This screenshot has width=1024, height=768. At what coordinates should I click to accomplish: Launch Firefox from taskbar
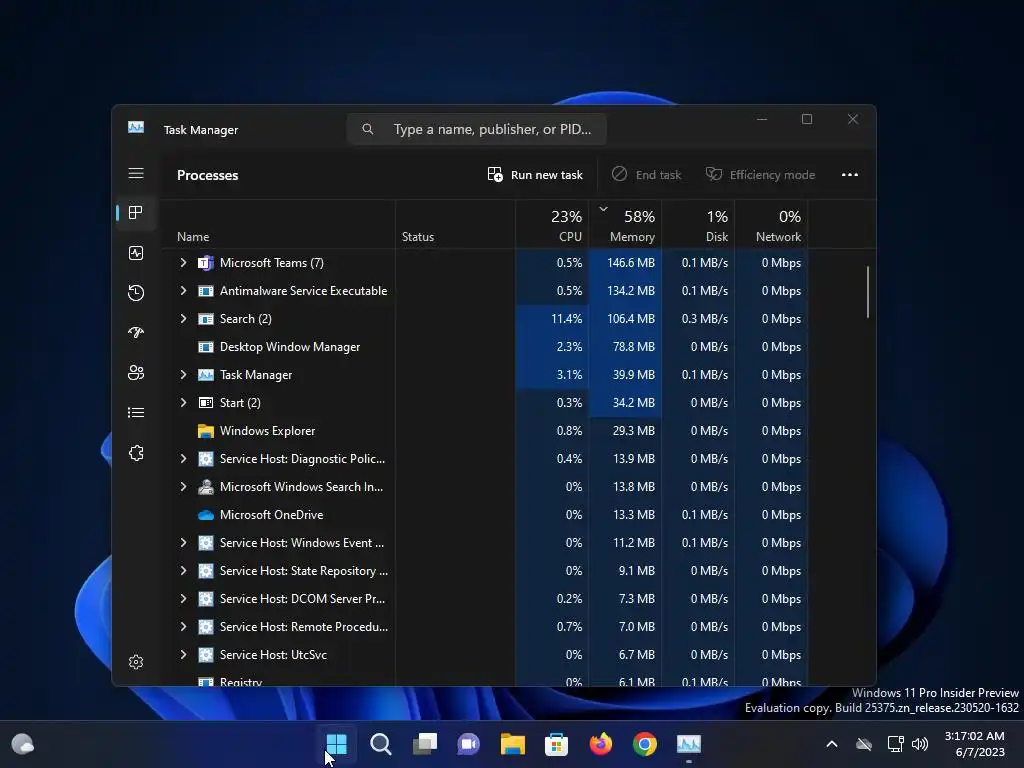coord(601,744)
